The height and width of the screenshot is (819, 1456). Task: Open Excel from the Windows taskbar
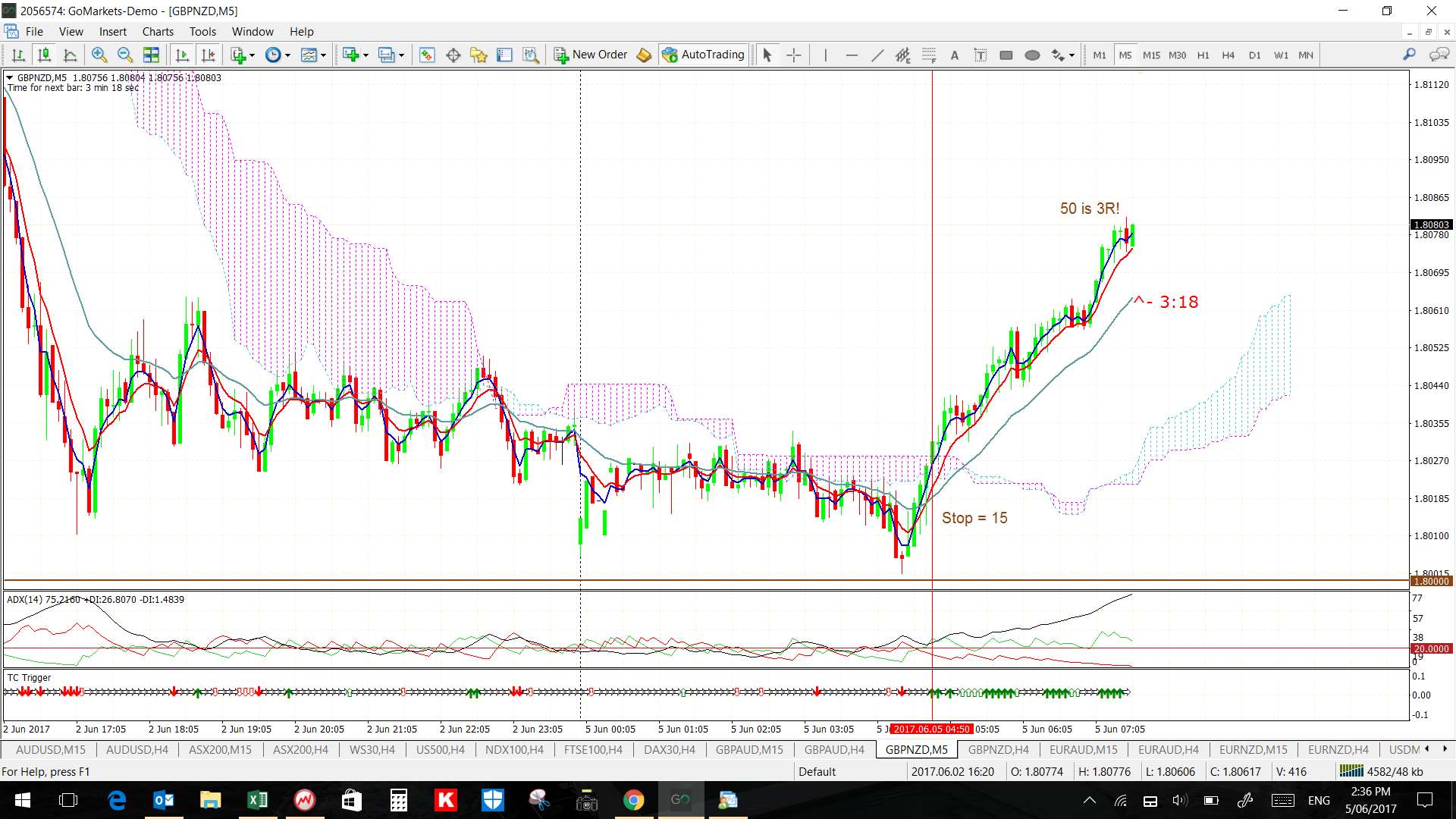click(257, 800)
